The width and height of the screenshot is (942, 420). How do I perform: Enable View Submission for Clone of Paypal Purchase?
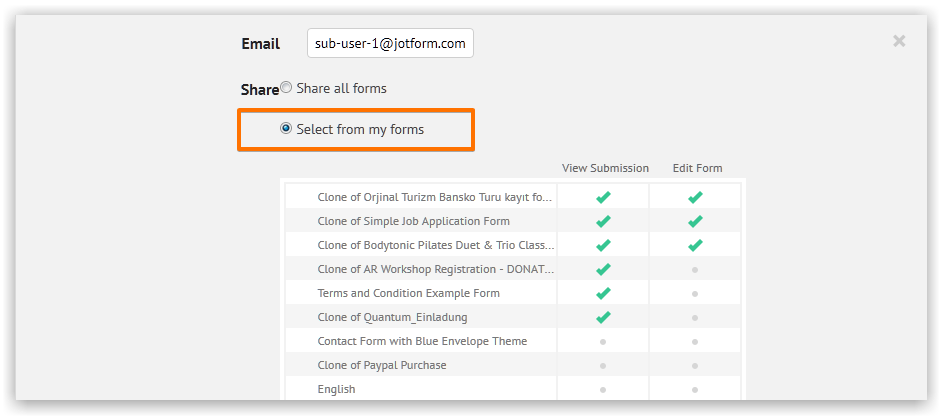602,365
